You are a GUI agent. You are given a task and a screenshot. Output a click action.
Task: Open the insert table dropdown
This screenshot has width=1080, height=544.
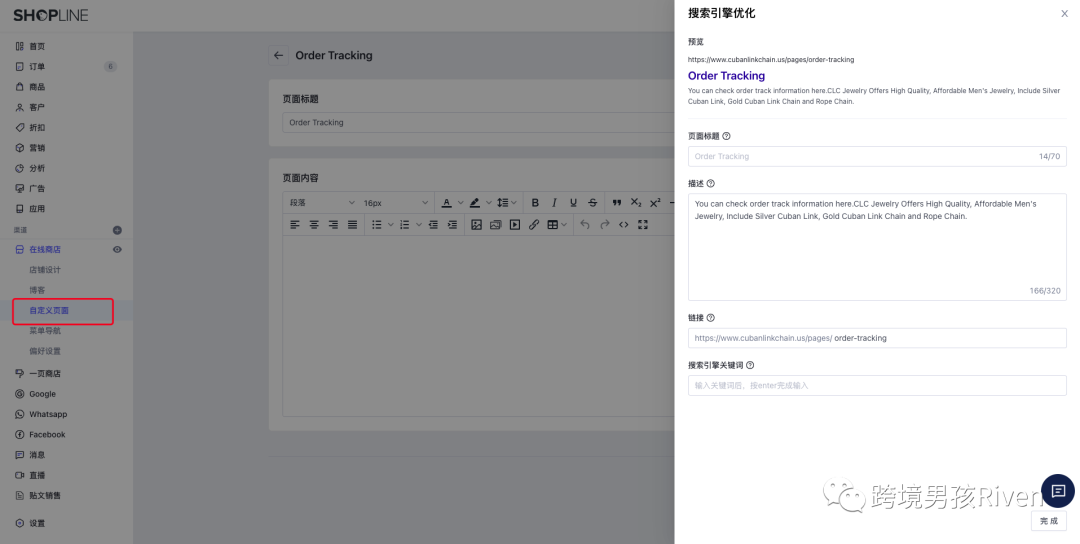(x=557, y=224)
